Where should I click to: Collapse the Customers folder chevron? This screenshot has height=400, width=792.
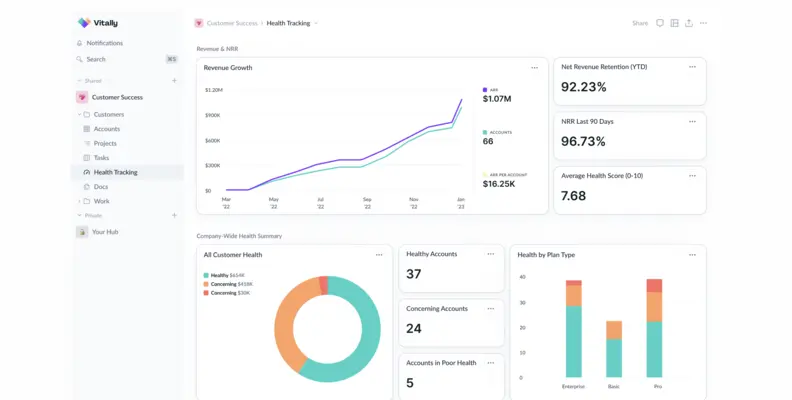click(x=79, y=115)
